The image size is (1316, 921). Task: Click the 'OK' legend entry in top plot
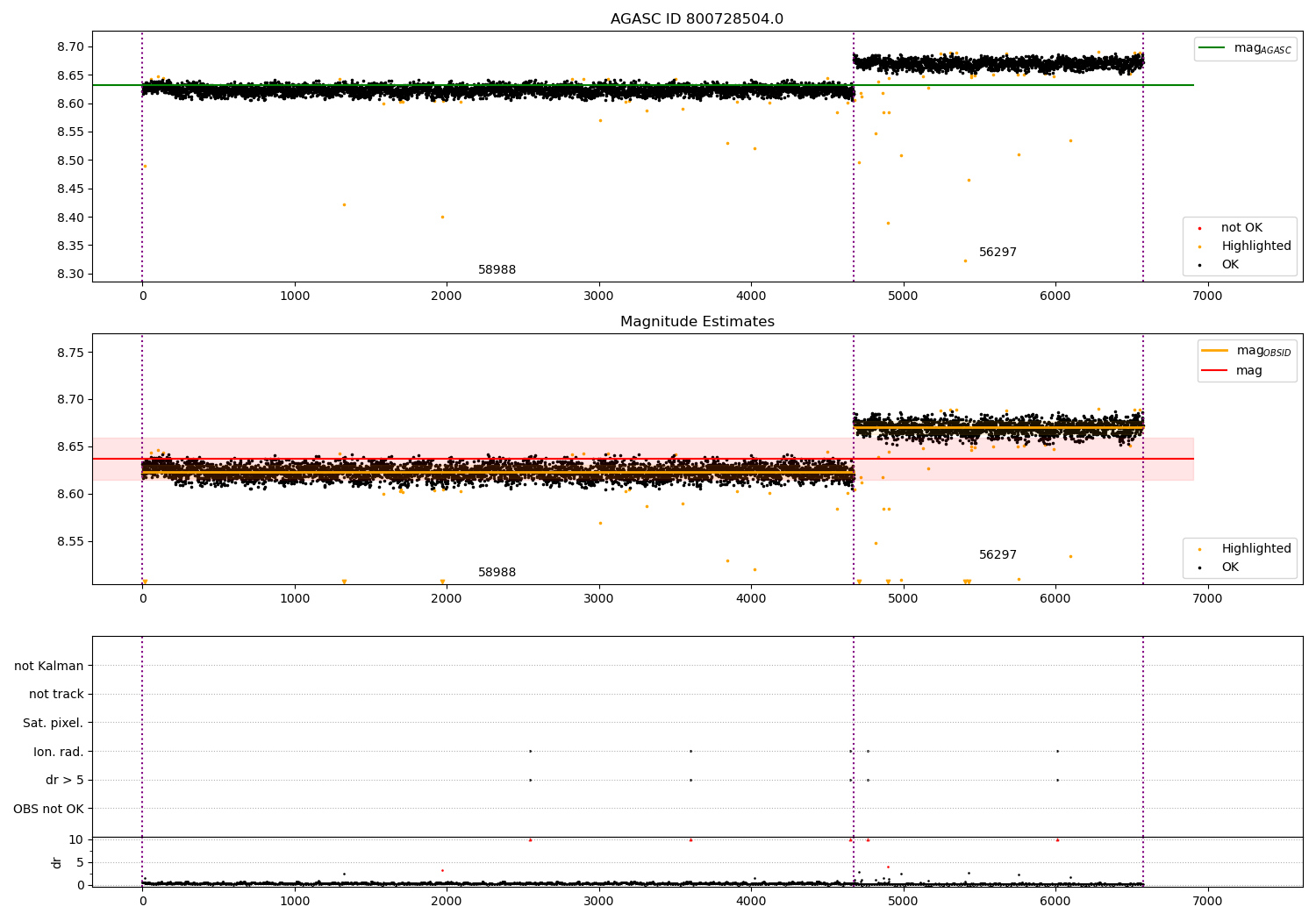pyautogui.click(x=1218, y=265)
